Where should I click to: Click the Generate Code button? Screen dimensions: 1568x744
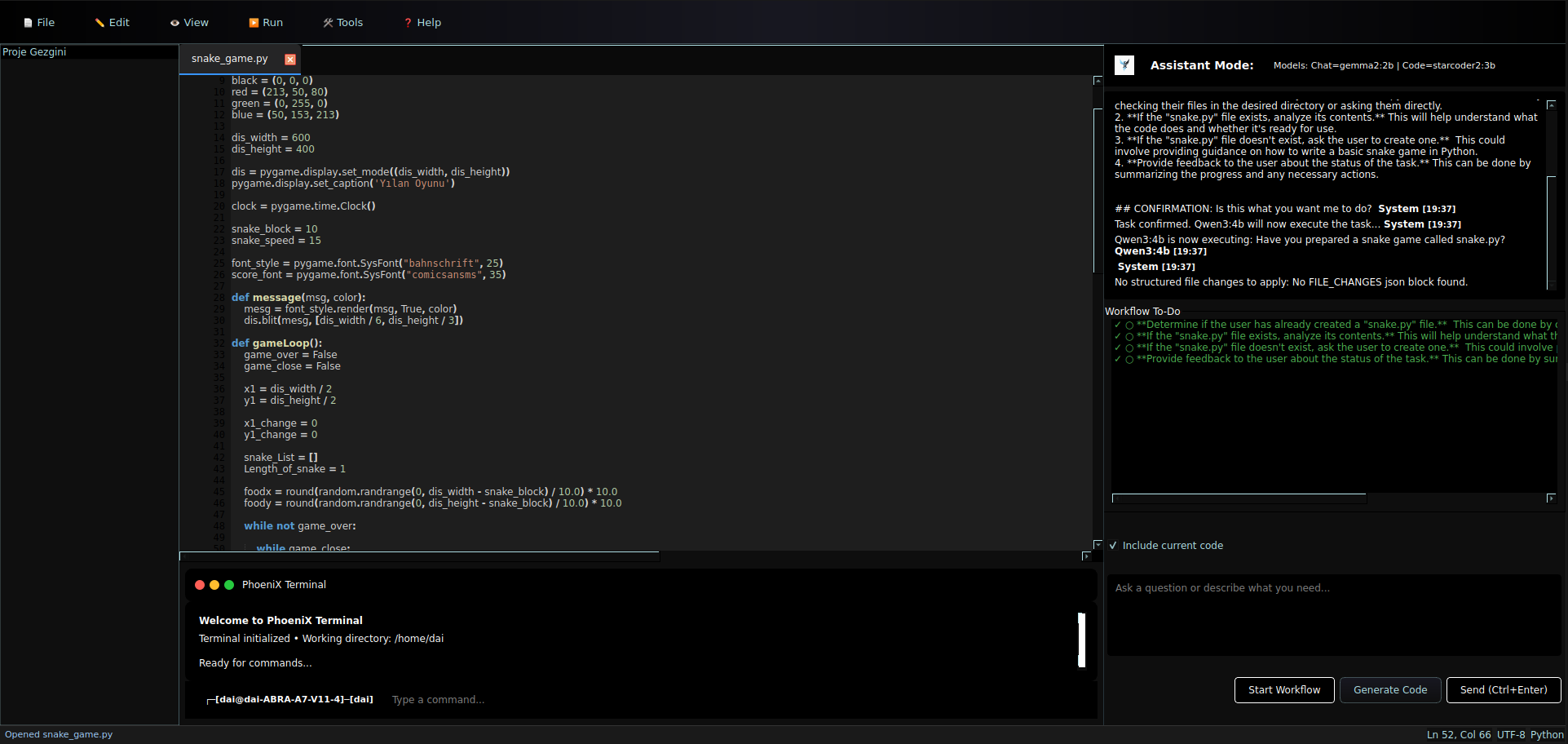(1389, 690)
